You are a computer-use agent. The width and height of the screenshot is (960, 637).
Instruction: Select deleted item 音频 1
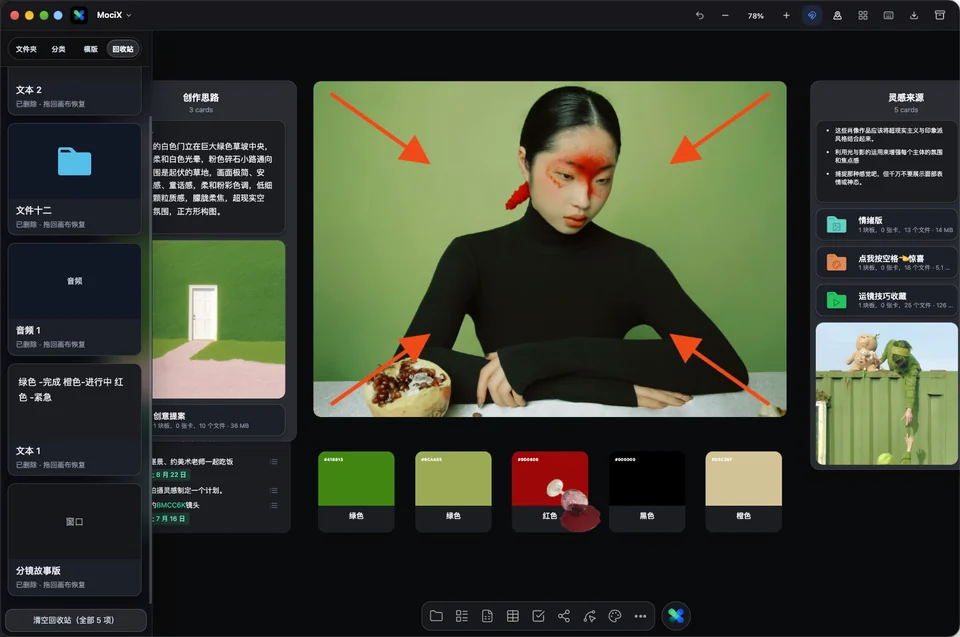75,299
